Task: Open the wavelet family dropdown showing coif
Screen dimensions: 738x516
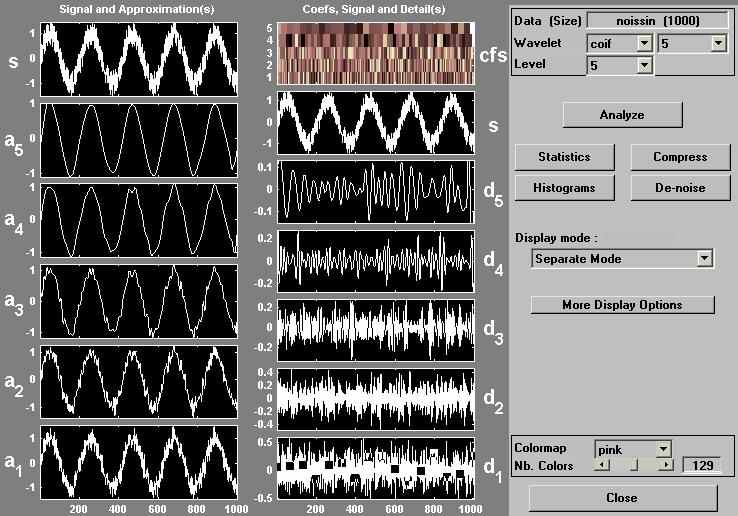Action: coord(619,43)
